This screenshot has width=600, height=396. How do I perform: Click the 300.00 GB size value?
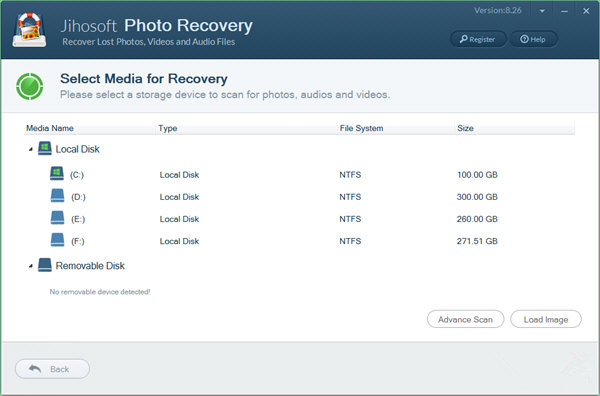[x=477, y=197]
